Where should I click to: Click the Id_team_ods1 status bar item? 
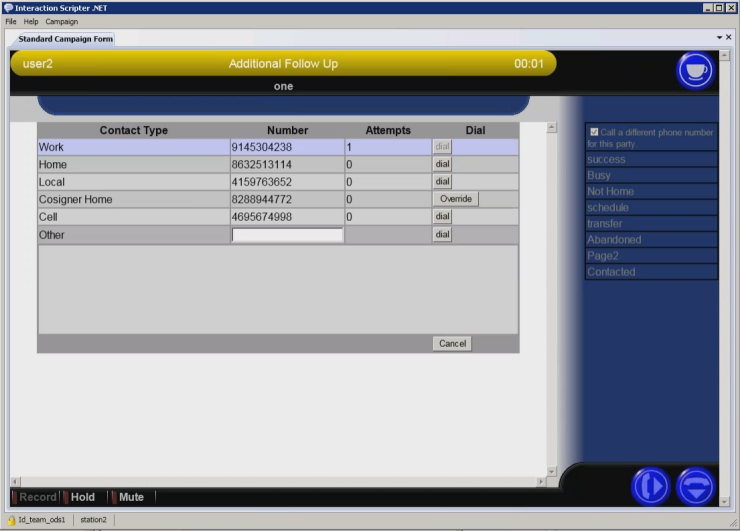pos(40,520)
